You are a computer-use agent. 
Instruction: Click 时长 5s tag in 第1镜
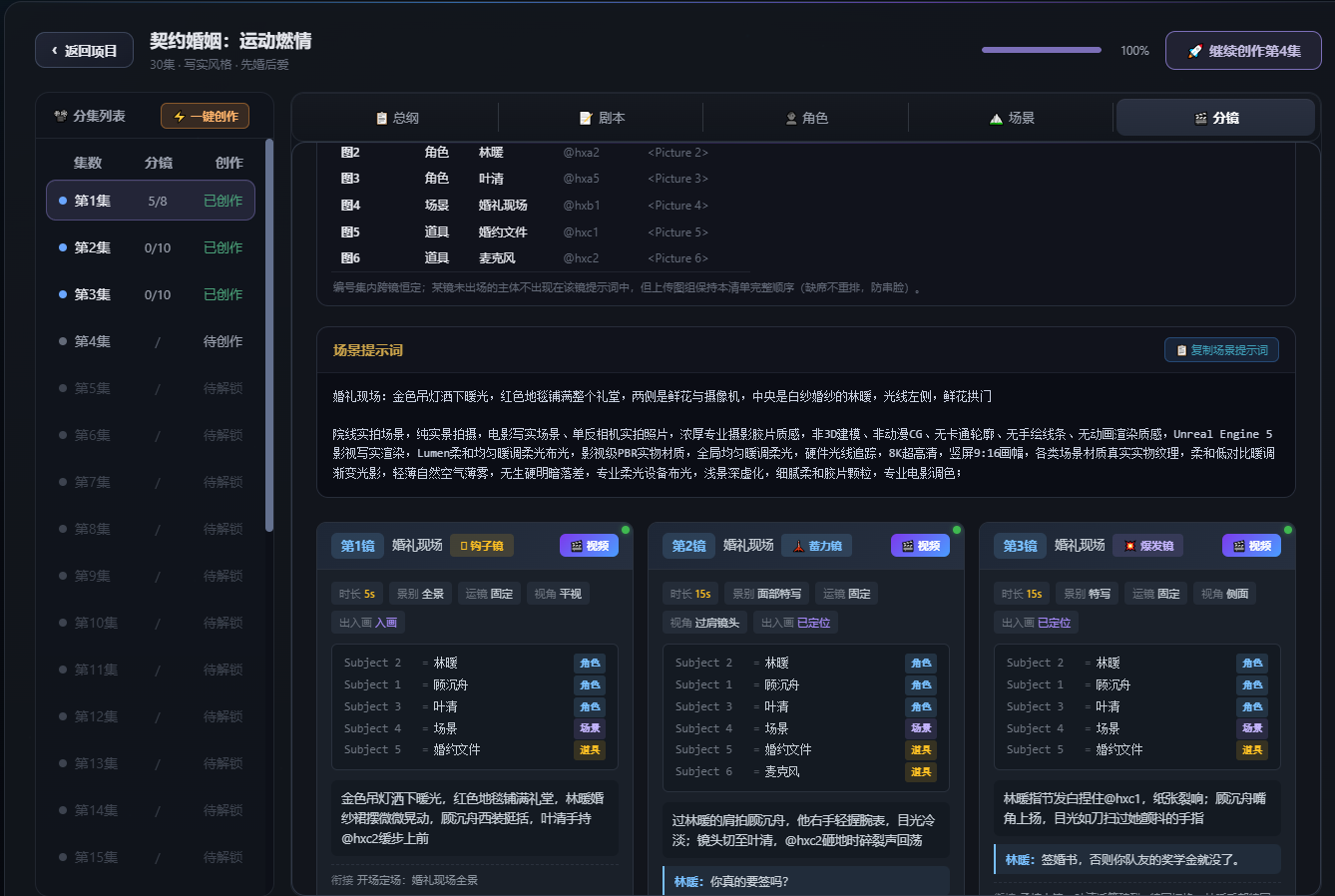coord(357,594)
